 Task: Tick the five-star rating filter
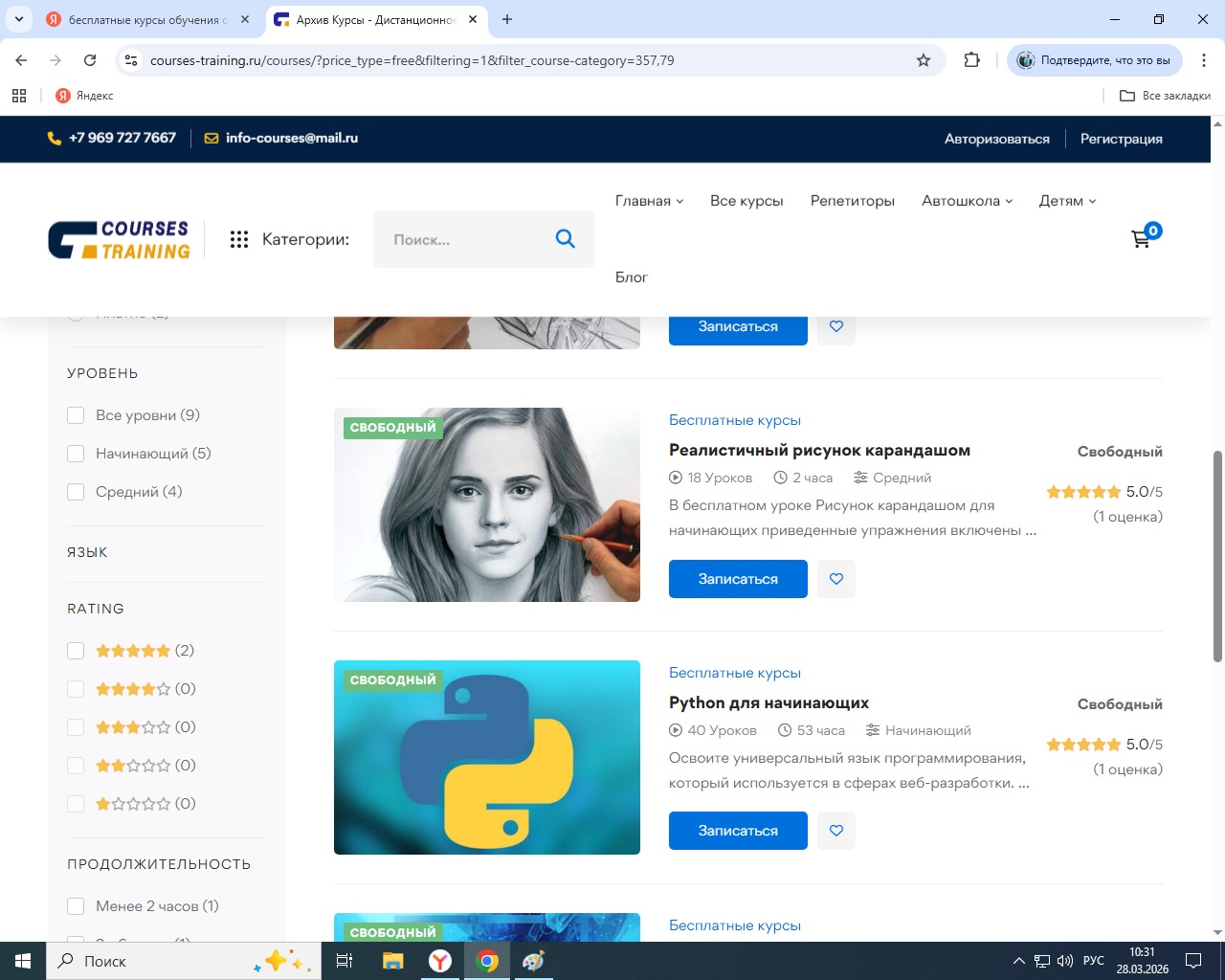pos(76,651)
